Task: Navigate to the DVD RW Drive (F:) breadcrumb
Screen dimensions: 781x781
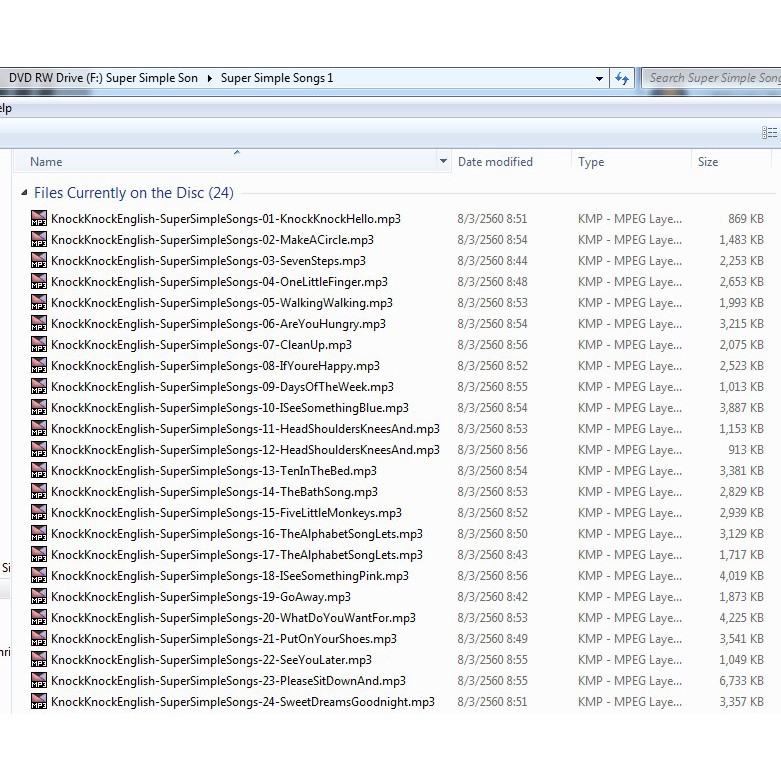Action: tap(103, 78)
